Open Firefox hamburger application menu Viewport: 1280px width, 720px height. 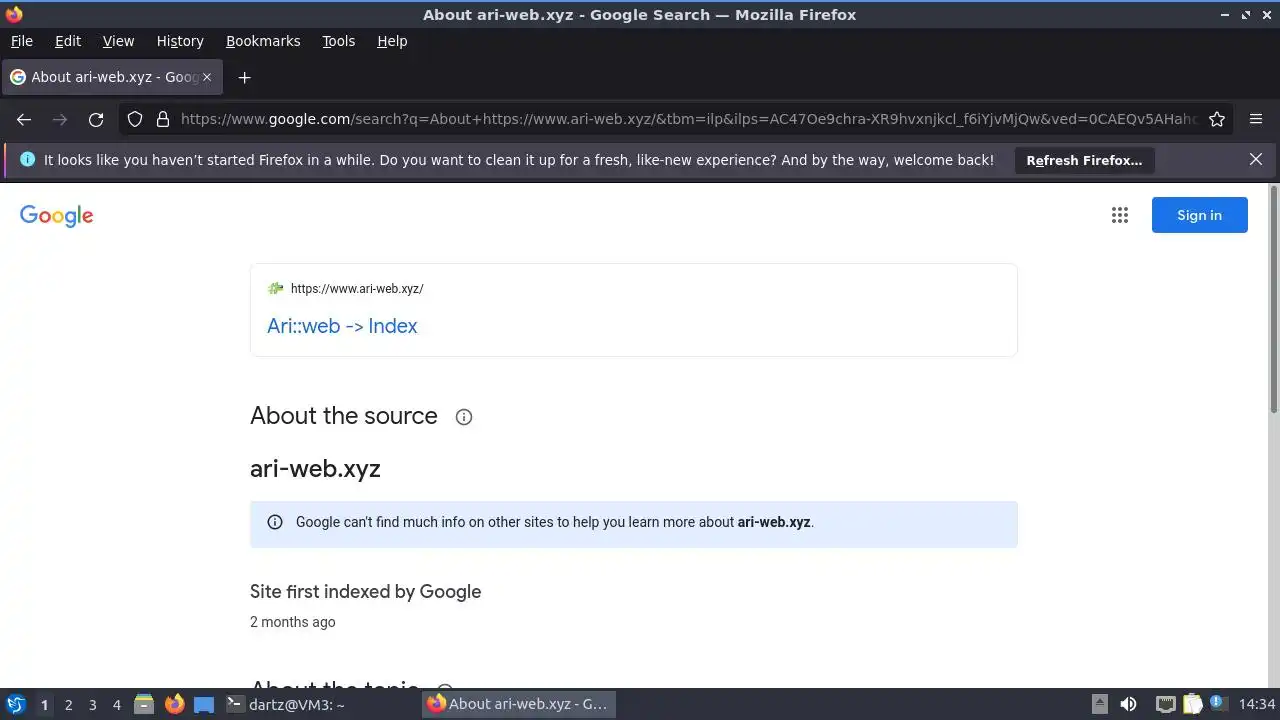[1256, 119]
